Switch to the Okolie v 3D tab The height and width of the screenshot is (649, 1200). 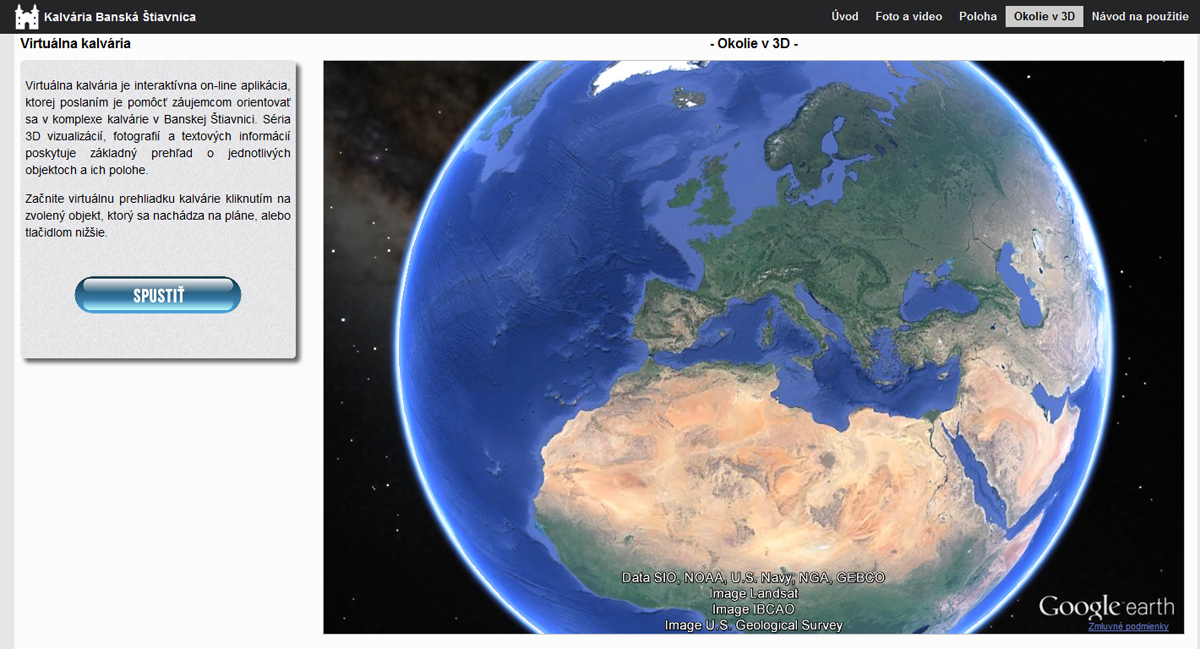tap(1044, 16)
